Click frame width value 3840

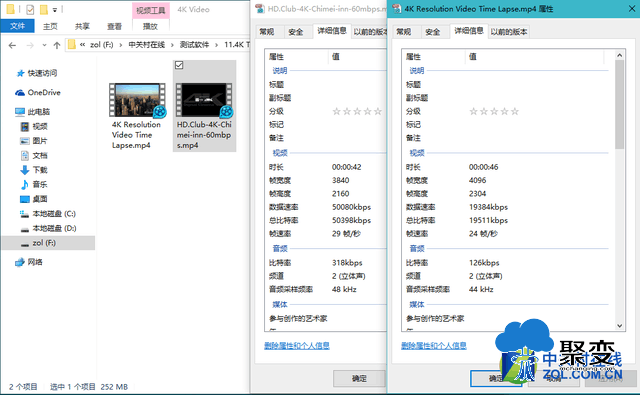[x=340, y=180]
